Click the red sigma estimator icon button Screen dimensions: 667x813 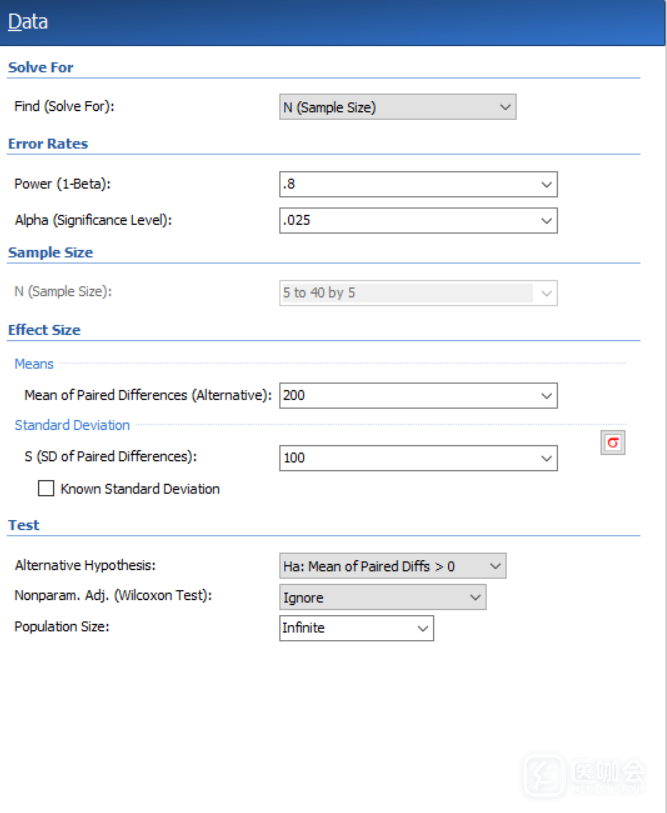click(x=613, y=443)
